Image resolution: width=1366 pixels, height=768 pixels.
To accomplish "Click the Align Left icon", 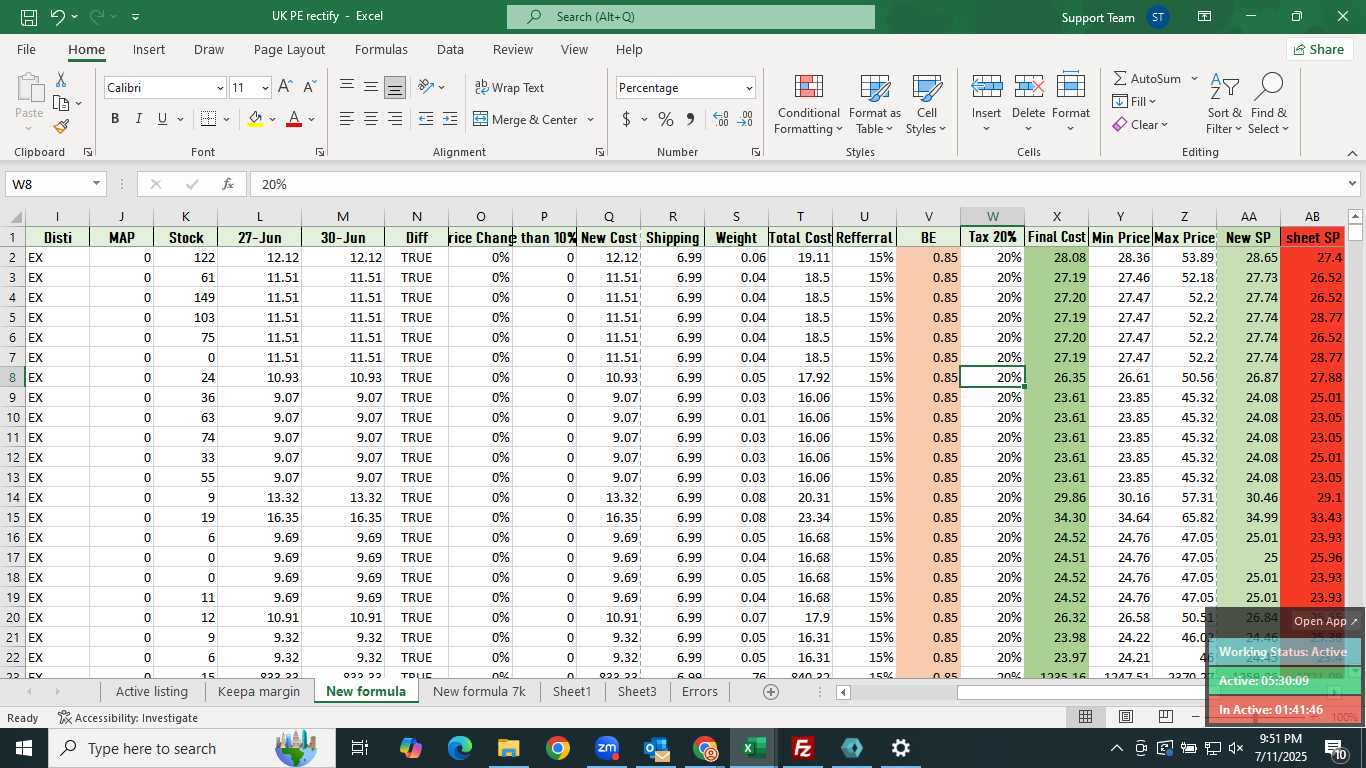I will (x=347, y=119).
